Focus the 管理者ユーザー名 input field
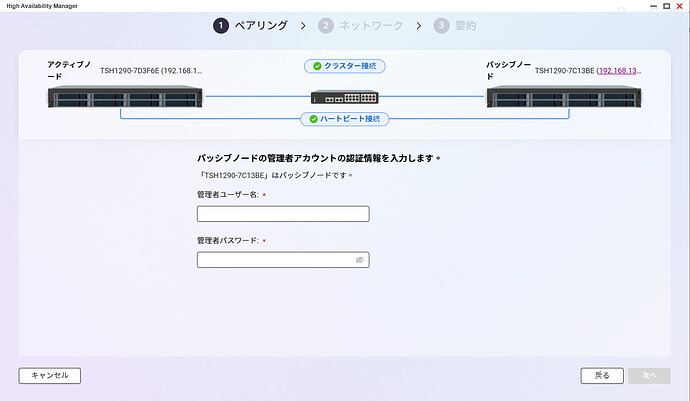Viewport: 690px width, 401px height. [283, 214]
